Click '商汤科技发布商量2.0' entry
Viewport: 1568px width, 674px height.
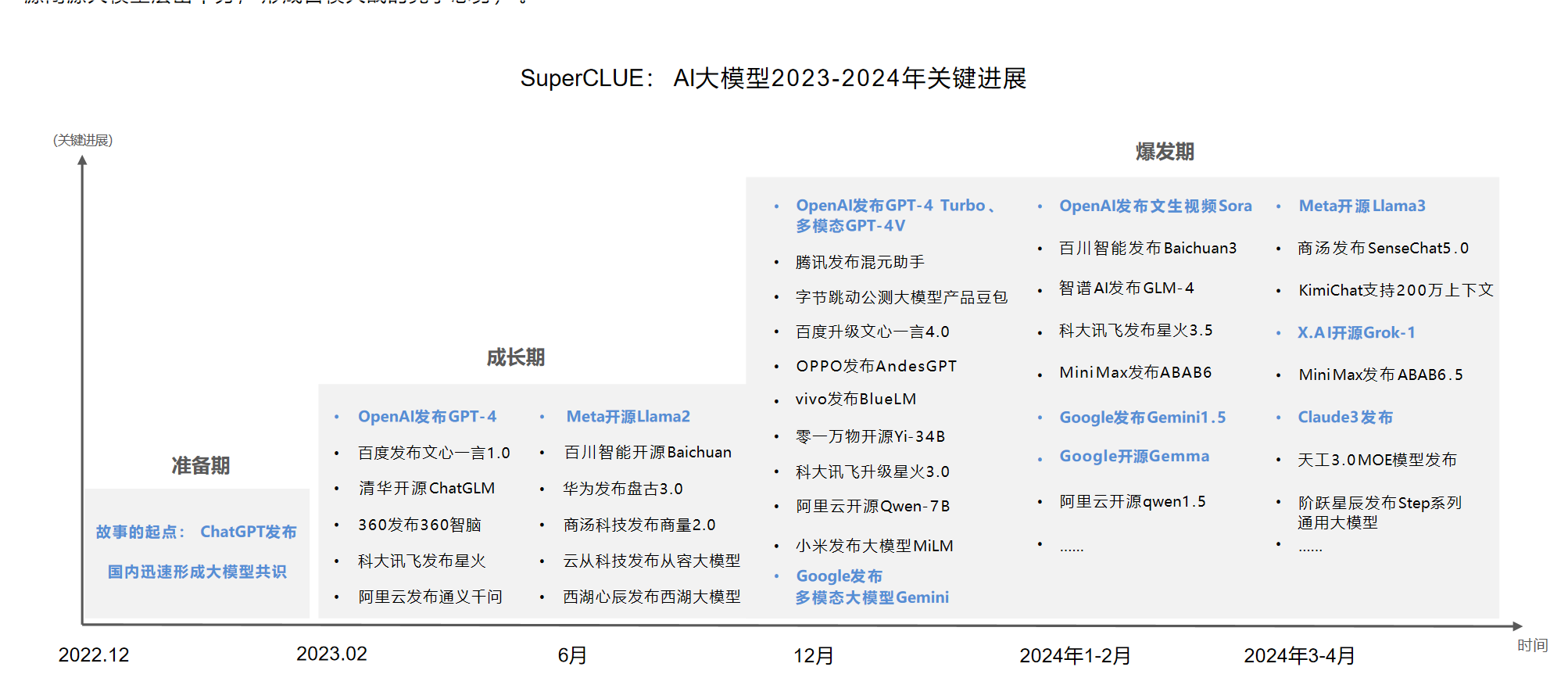(x=639, y=525)
